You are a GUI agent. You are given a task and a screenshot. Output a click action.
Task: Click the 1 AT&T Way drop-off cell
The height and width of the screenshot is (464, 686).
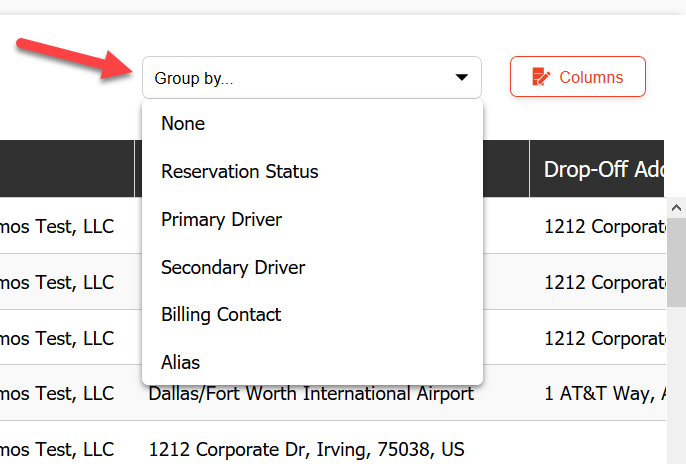(x=605, y=394)
